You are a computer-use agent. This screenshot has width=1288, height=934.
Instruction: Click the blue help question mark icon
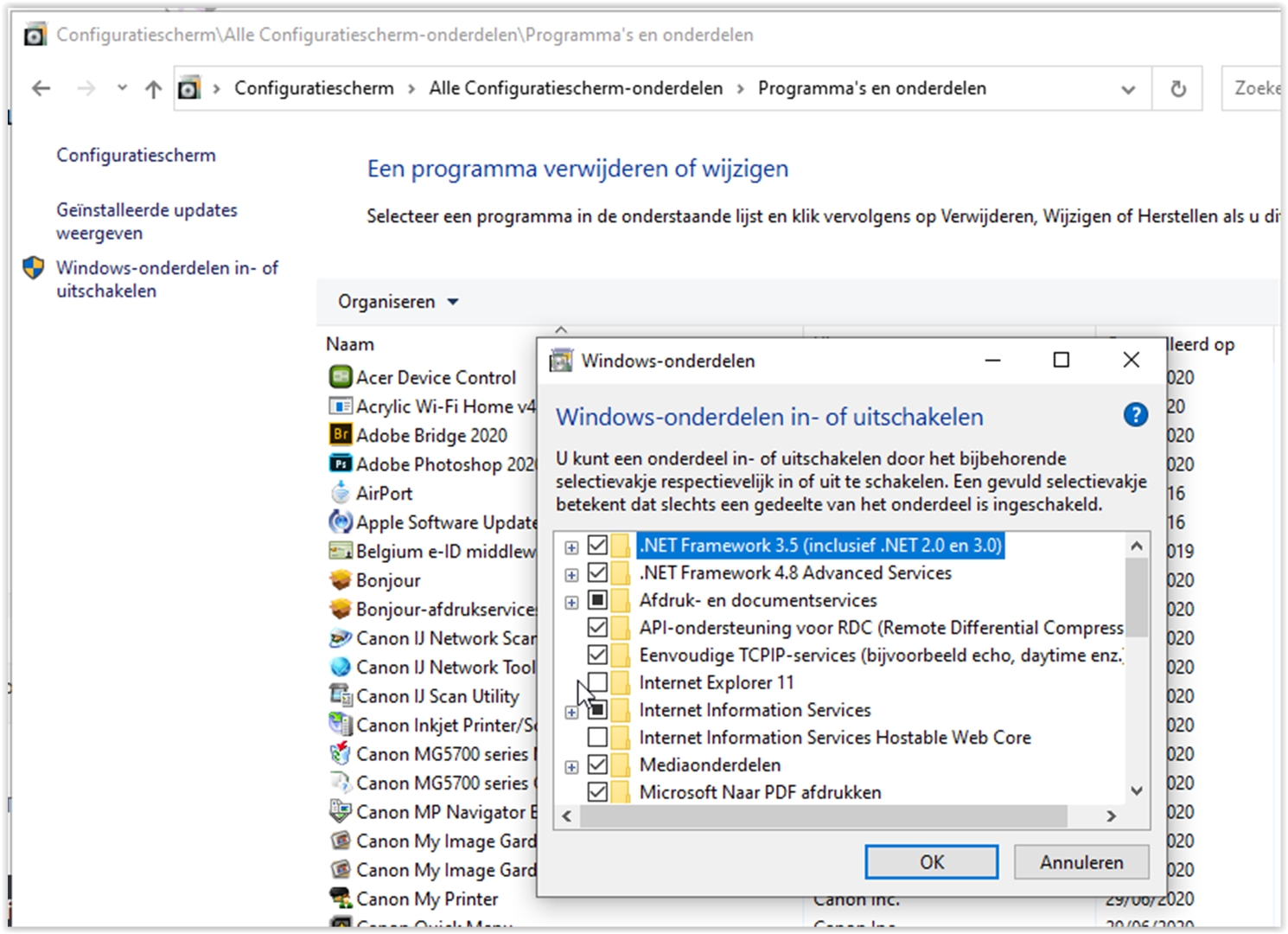(x=1135, y=416)
